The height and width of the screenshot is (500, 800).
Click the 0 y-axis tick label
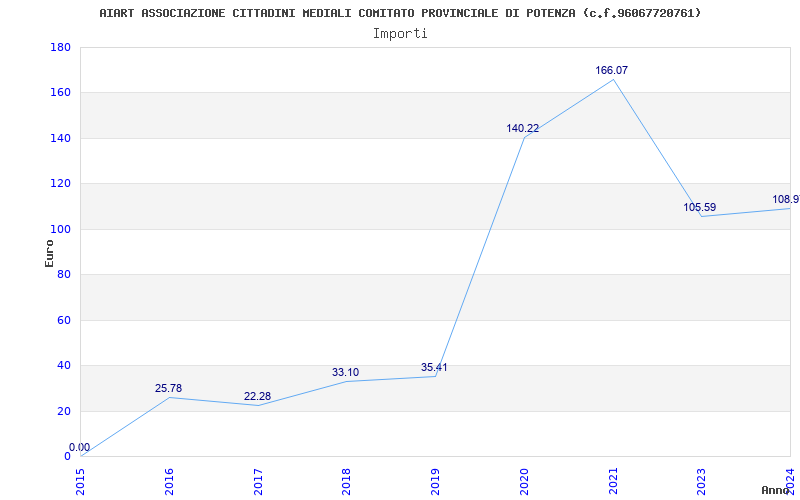67,456
